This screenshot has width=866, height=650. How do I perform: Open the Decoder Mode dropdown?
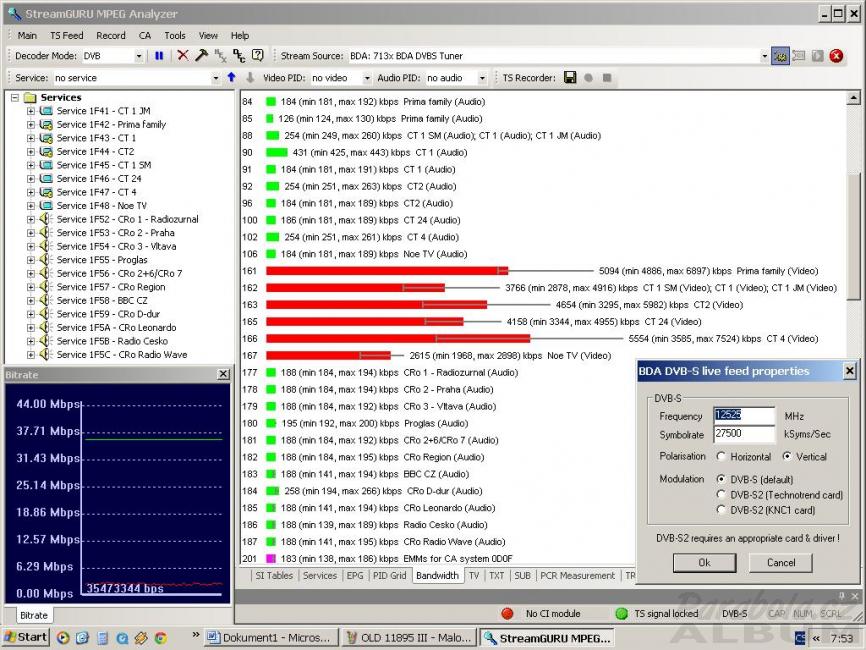pos(139,56)
